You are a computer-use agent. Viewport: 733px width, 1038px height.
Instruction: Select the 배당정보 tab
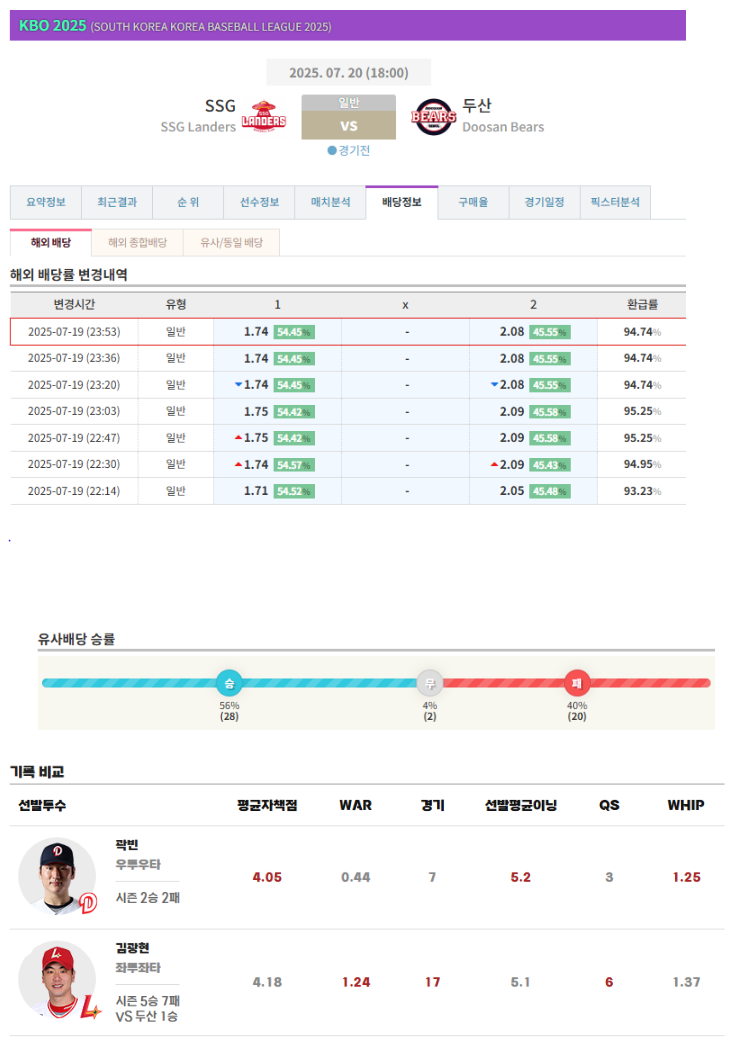(x=402, y=203)
